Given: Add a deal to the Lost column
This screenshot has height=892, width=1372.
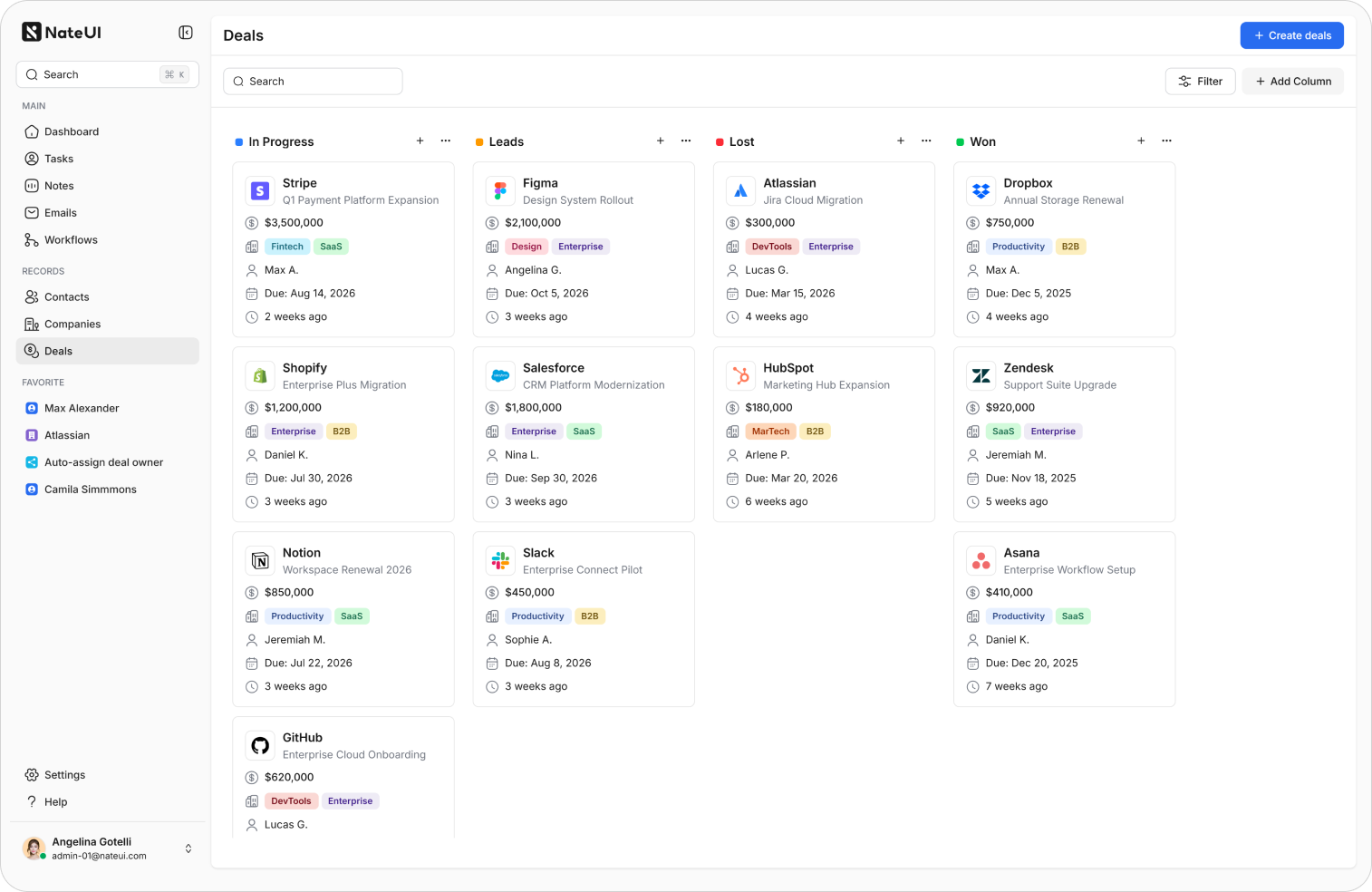Looking at the screenshot, I should (901, 141).
